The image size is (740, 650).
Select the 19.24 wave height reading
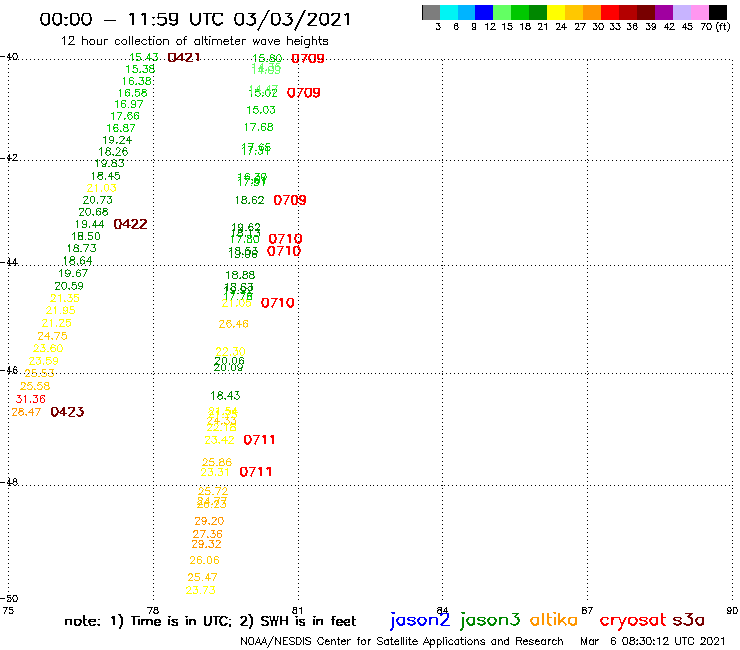click(x=117, y=140)
